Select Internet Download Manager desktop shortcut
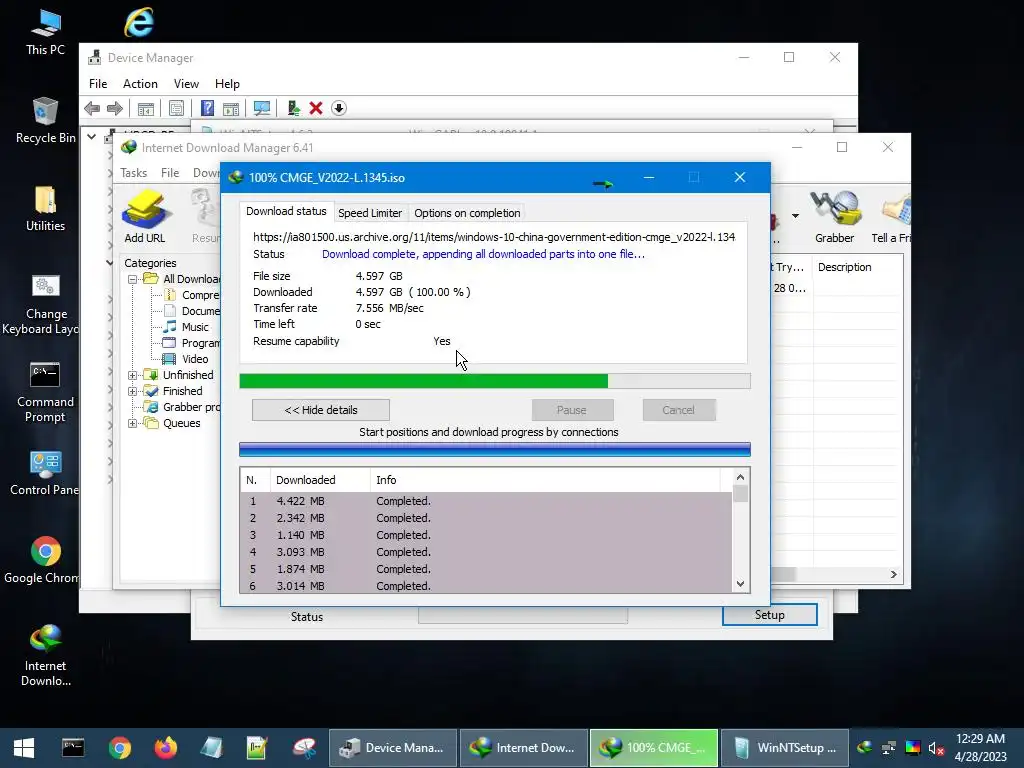 click(x=45, y=655)
